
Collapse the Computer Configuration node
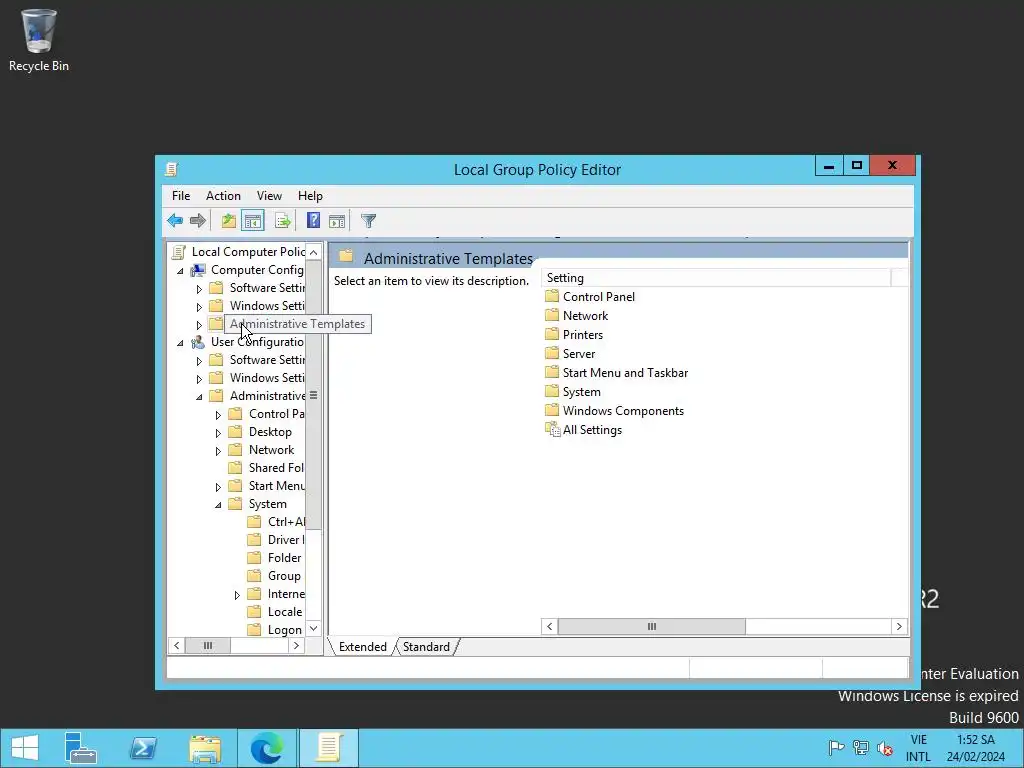point(180,270)
